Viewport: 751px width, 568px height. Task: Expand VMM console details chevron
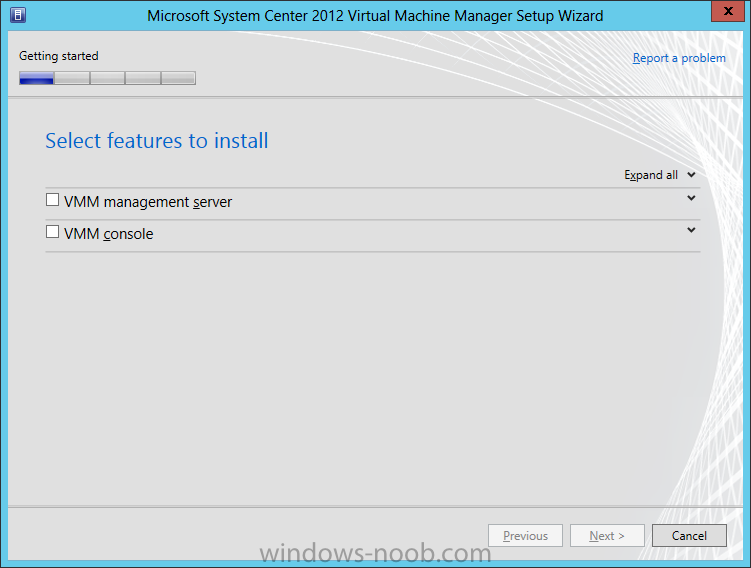691,230
